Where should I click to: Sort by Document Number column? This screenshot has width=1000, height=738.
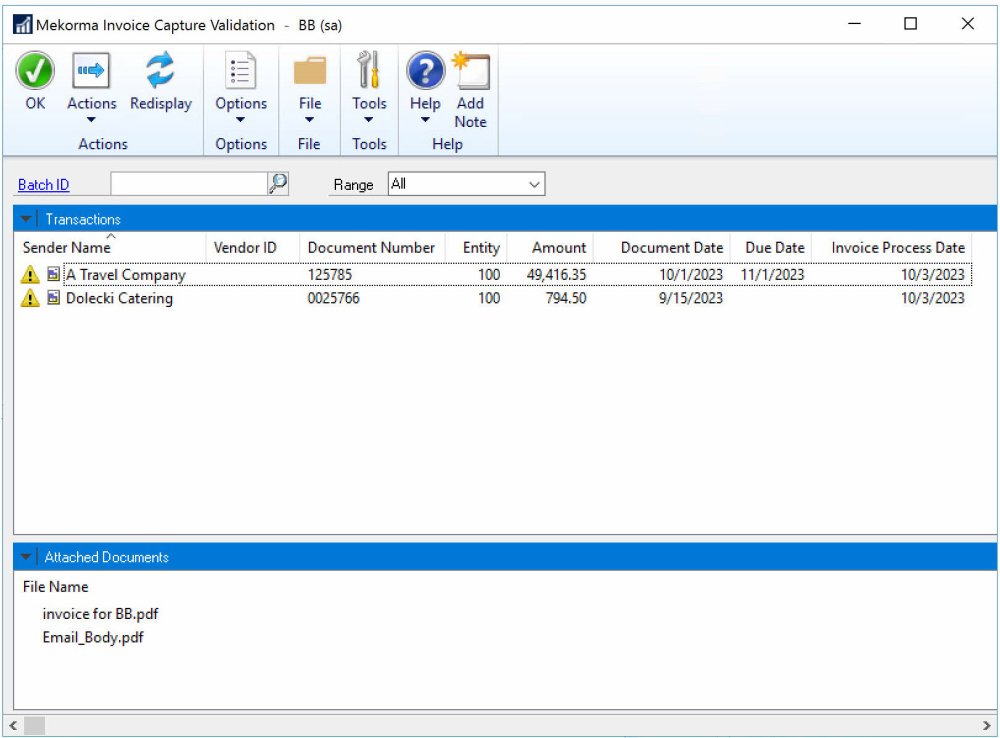coord(371,247)
